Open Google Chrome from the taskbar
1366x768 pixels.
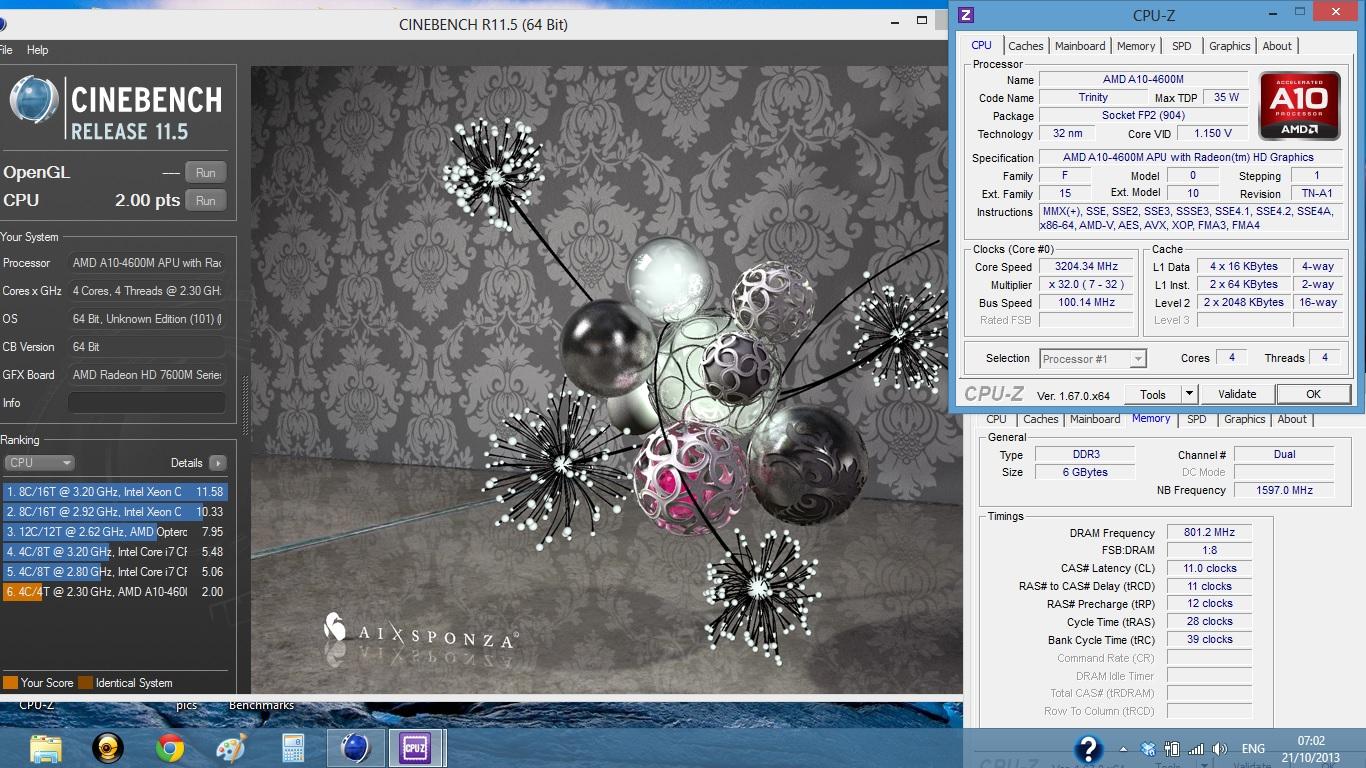pos(170,748)
